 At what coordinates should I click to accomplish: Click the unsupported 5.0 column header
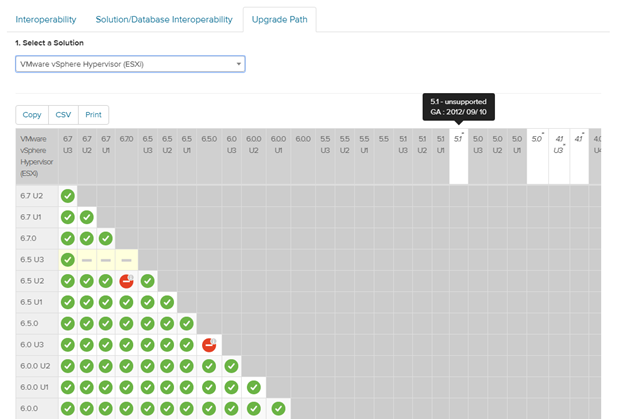tap(538, 156)
